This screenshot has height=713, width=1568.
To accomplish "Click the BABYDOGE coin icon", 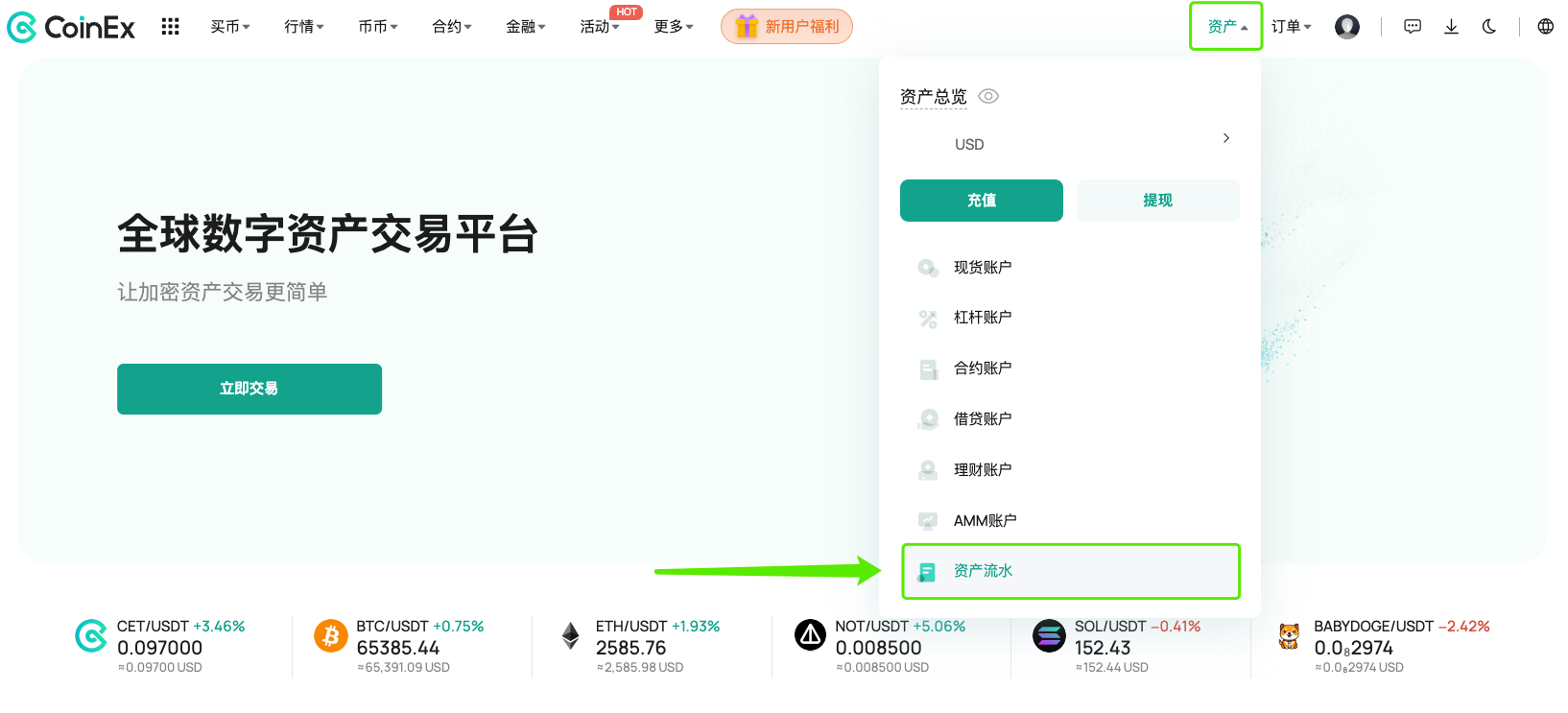I will [x=1289, y=635].
